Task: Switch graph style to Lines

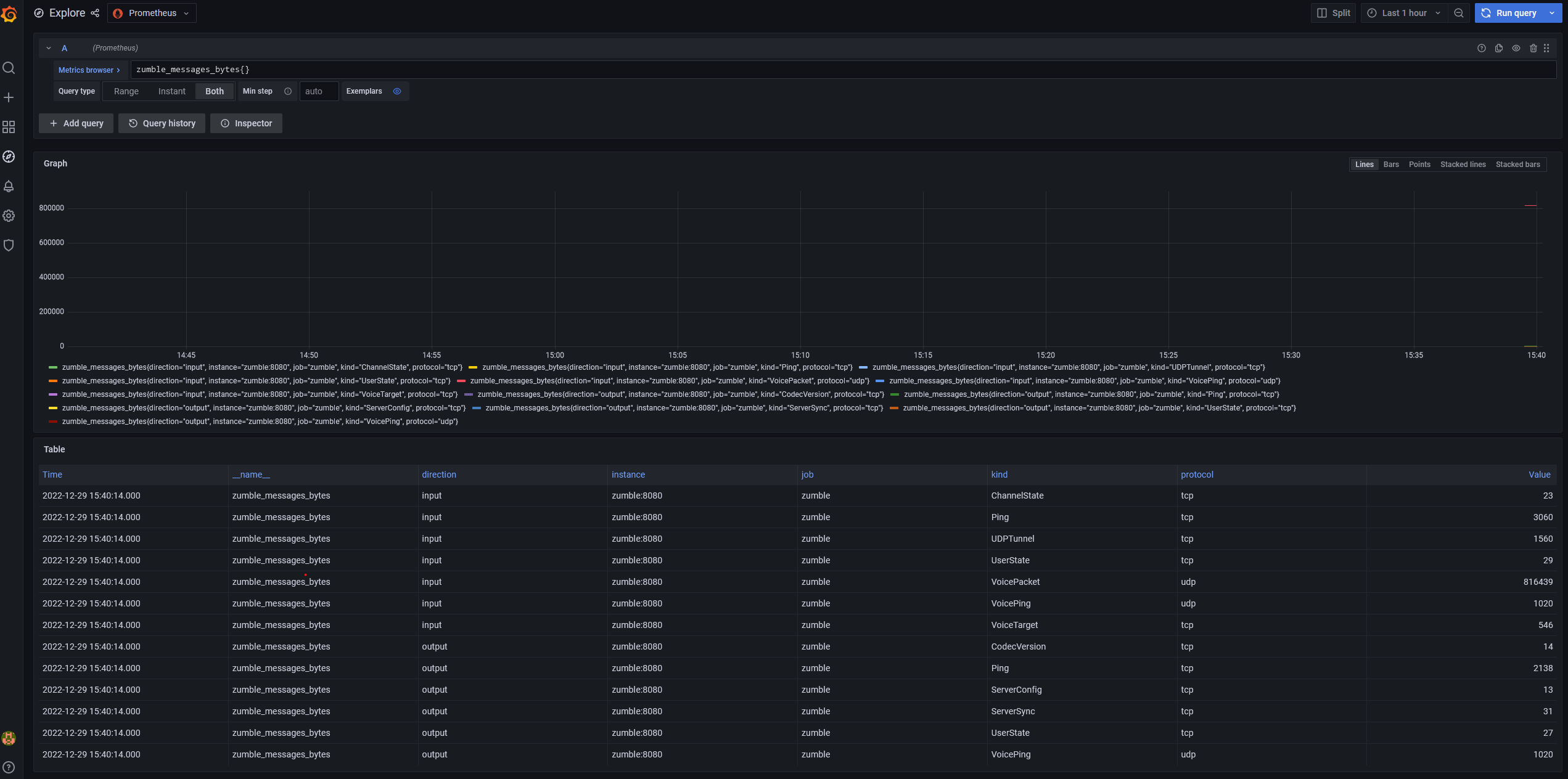Action: coord(1365,165)
